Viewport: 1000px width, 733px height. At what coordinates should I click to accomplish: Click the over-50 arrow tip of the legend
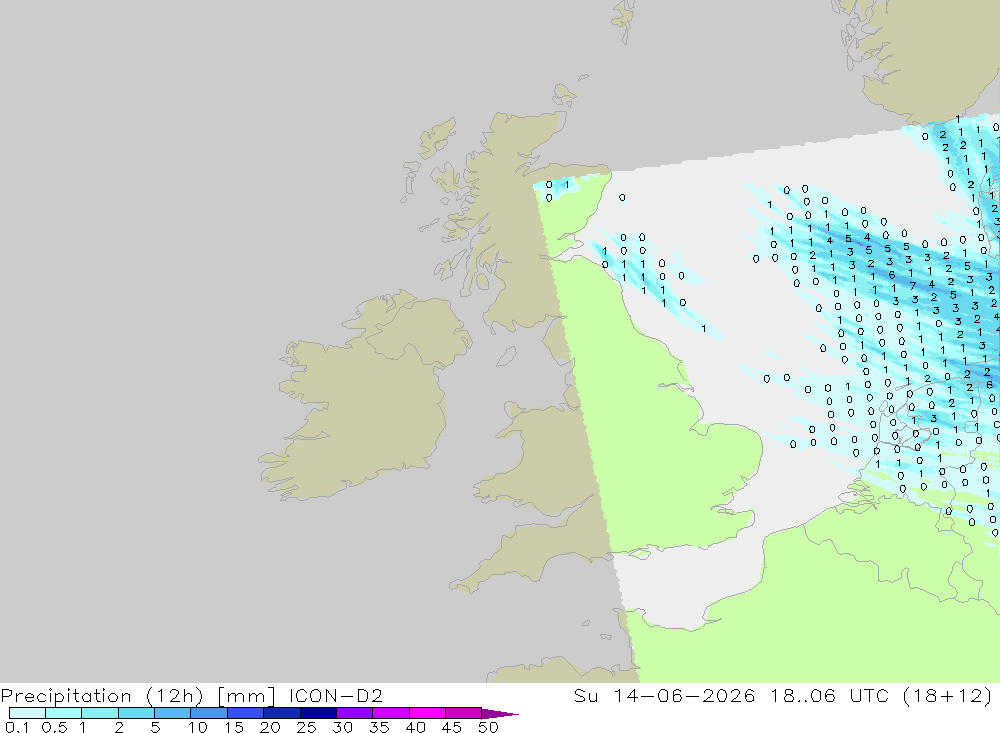(x=501, y=714)
